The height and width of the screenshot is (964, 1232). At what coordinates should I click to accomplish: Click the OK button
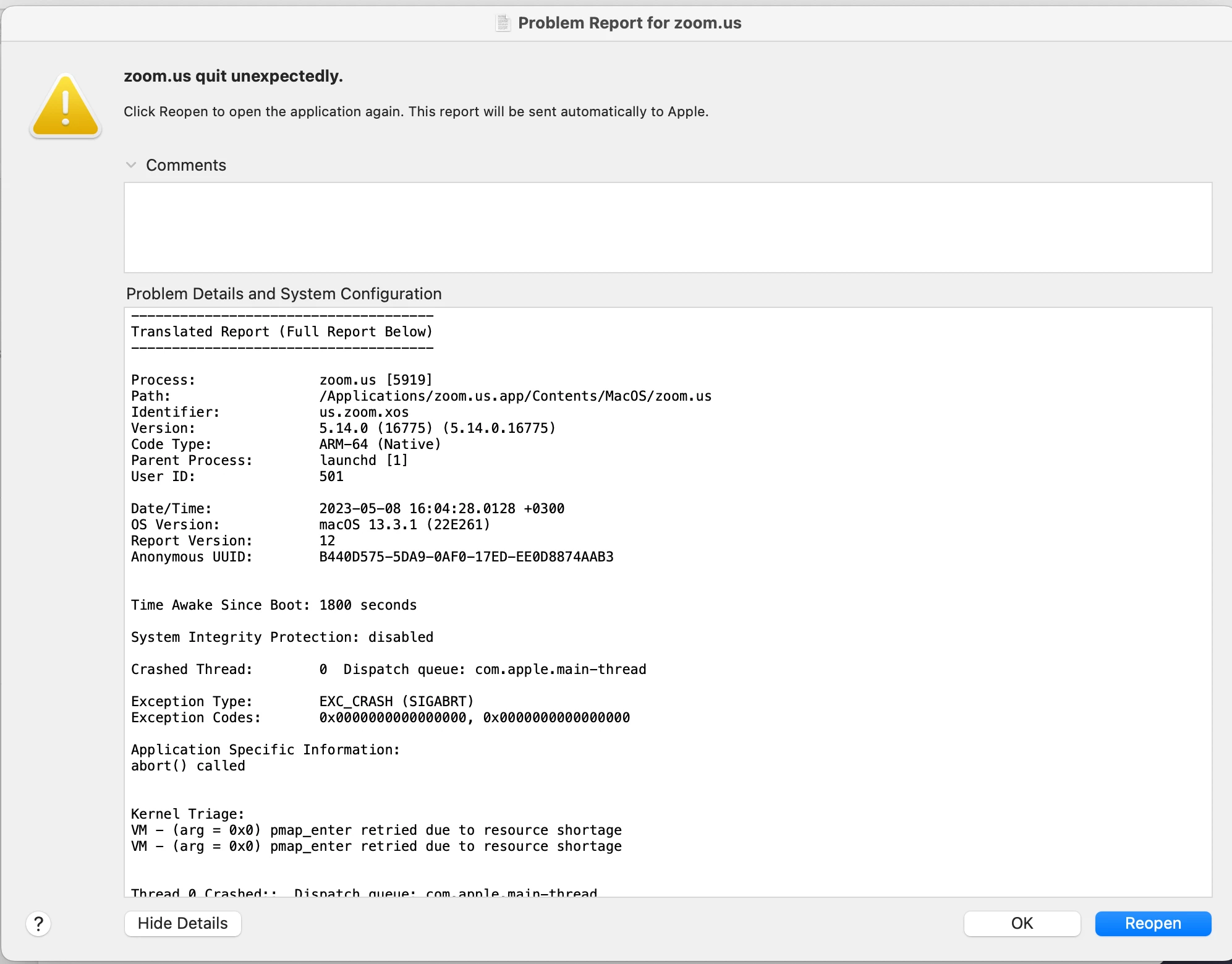(x=1022, y=923)
